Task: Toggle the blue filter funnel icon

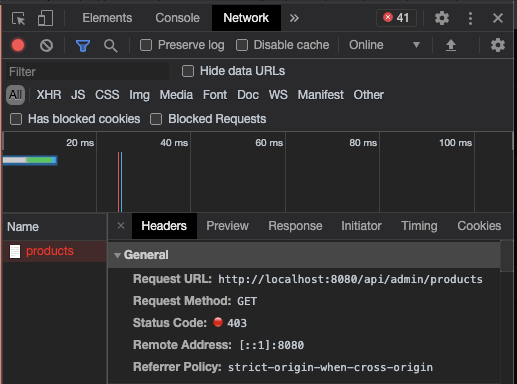Action: (83, 45)
